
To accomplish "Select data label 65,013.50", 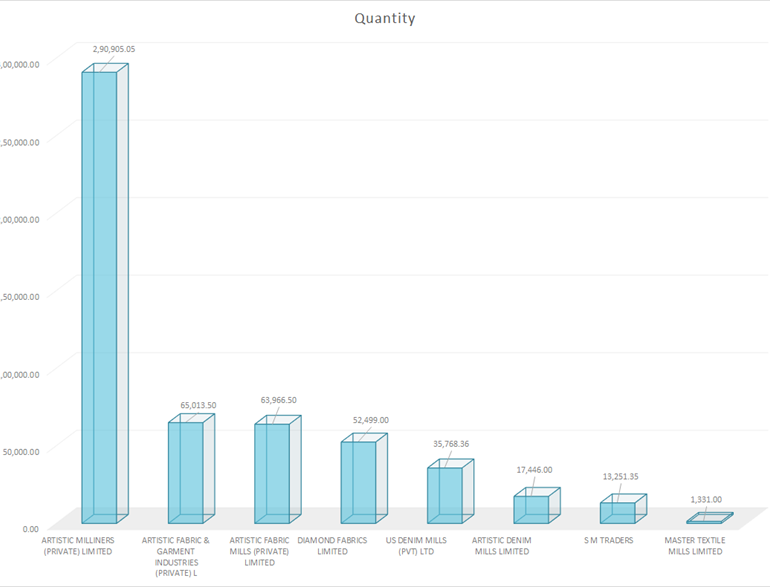I will [x=198, y=405].
